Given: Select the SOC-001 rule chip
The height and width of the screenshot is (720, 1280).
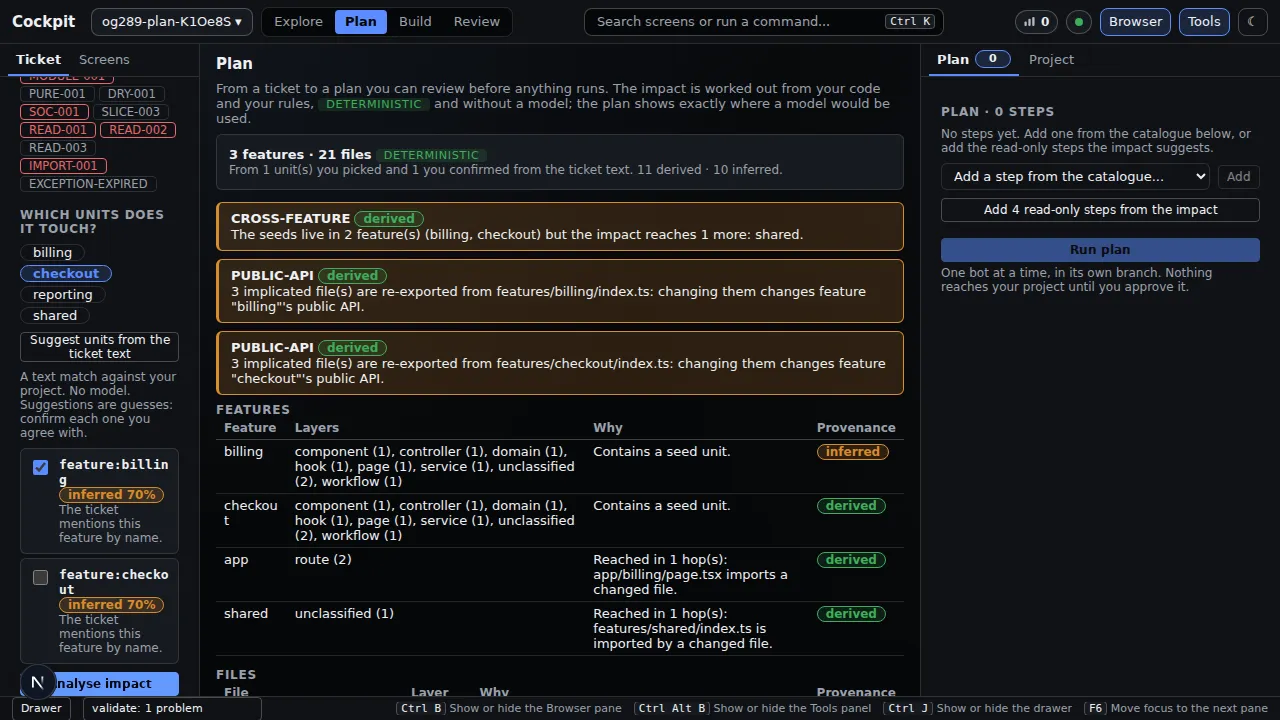Looking at the screenshot, I should point(54,111).
